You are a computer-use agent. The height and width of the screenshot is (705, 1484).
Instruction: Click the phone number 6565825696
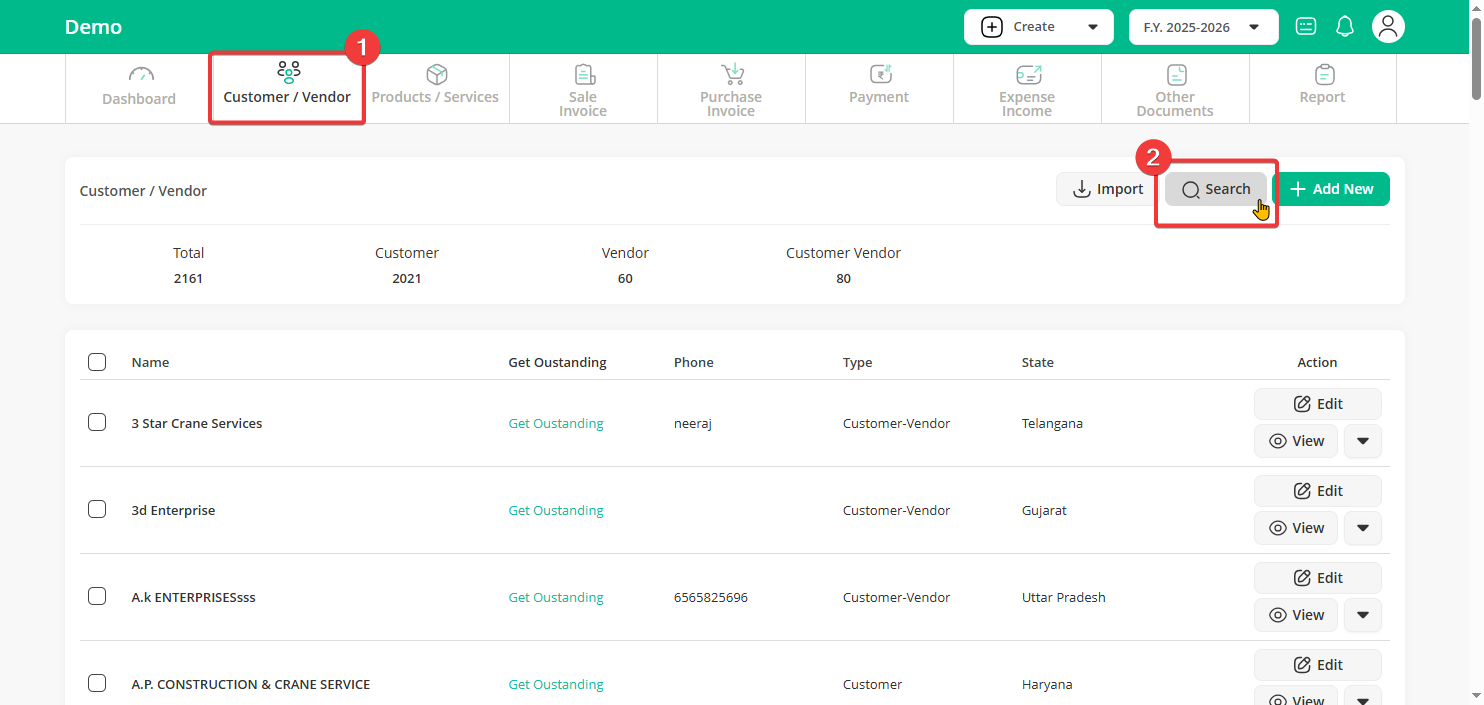tap(711, 597)
